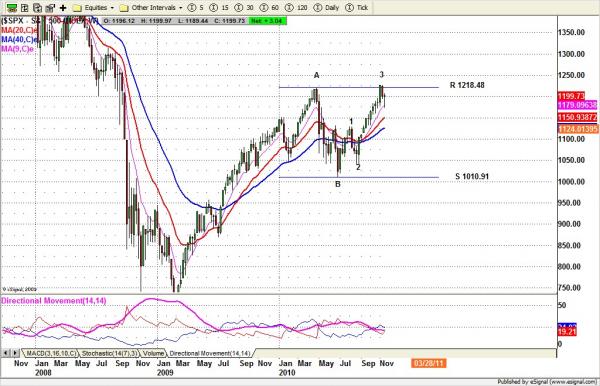This screenshot has height=386, width=600.
Task: Select the 15 minute interval
Action: (x=220, y=8)
